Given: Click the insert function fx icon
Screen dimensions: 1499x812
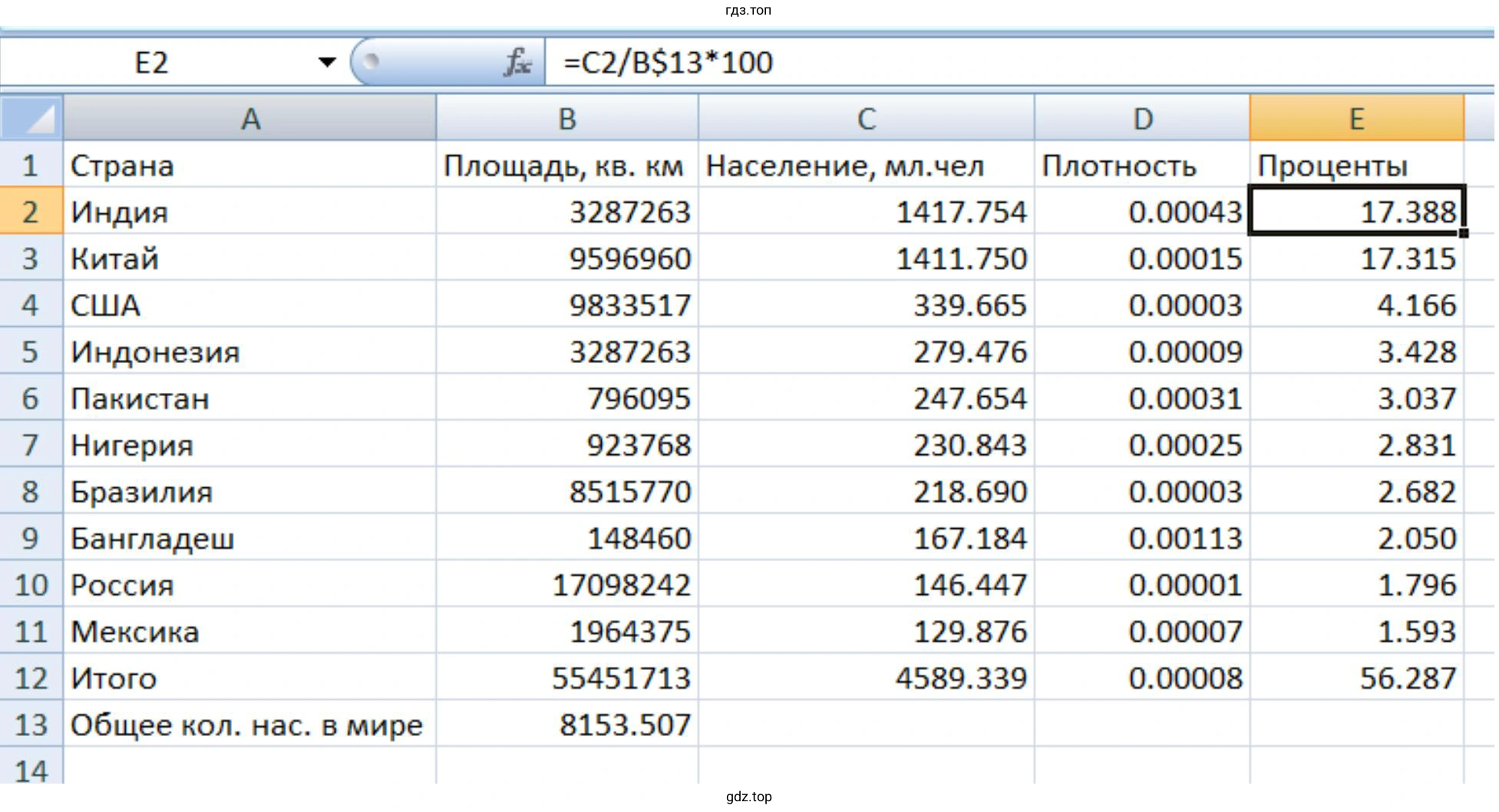Looking at the screenshot, I should point(517,62).
